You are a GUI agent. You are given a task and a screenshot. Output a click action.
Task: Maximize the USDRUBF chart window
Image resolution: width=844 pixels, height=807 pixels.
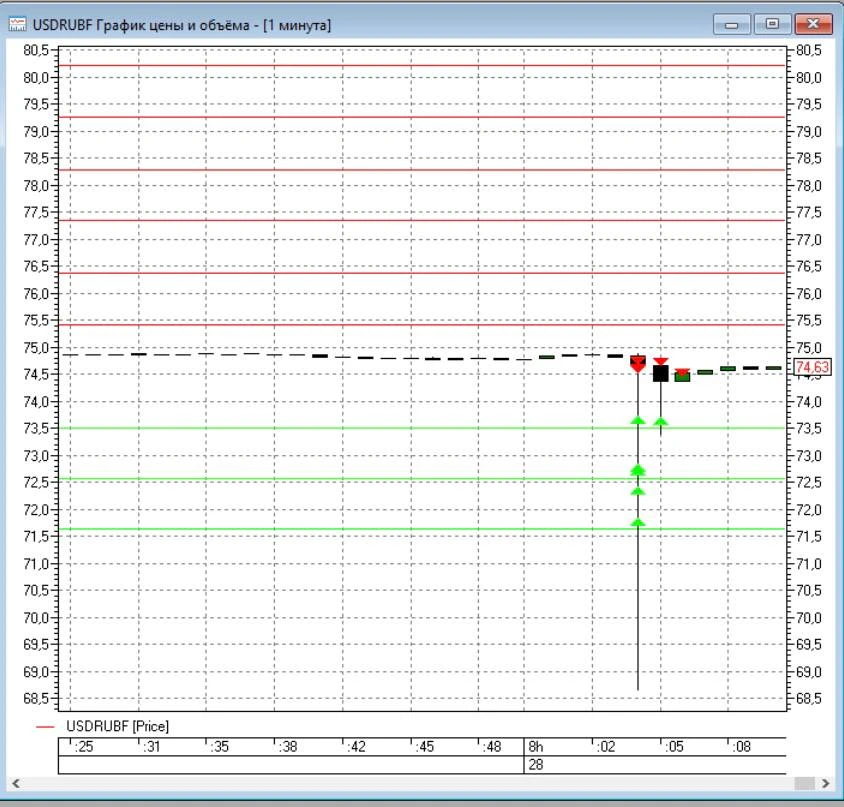[772, 24]
